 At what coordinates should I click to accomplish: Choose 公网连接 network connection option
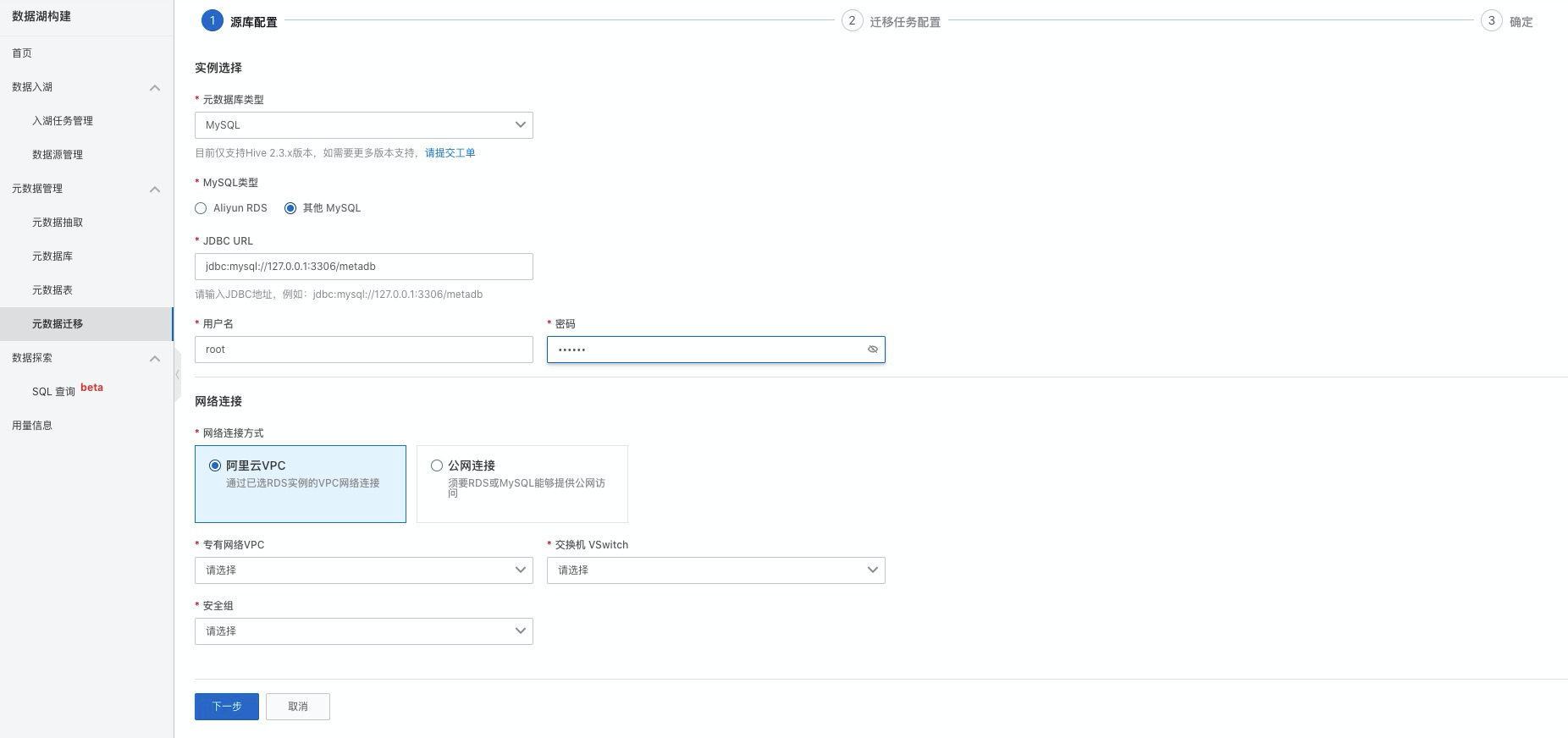point(522,484)
